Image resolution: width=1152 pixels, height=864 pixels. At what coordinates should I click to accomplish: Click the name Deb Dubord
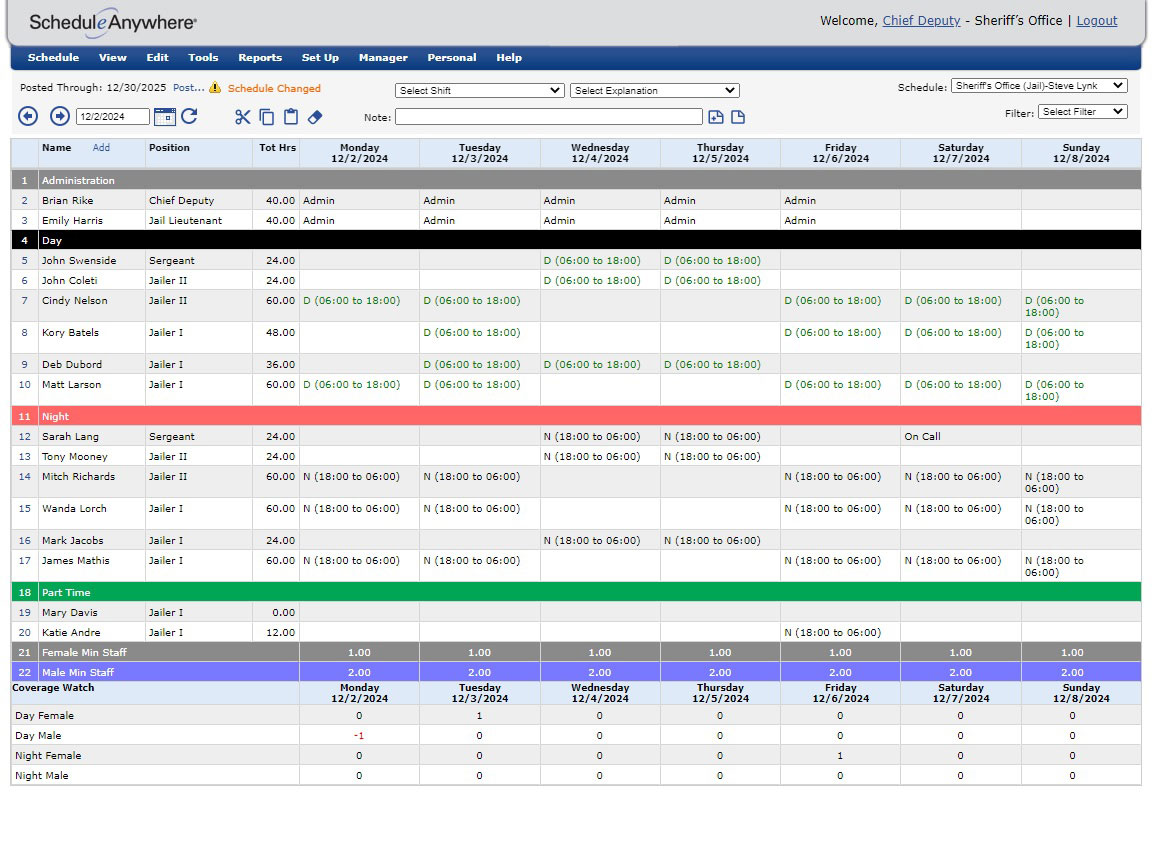[72, 364]
